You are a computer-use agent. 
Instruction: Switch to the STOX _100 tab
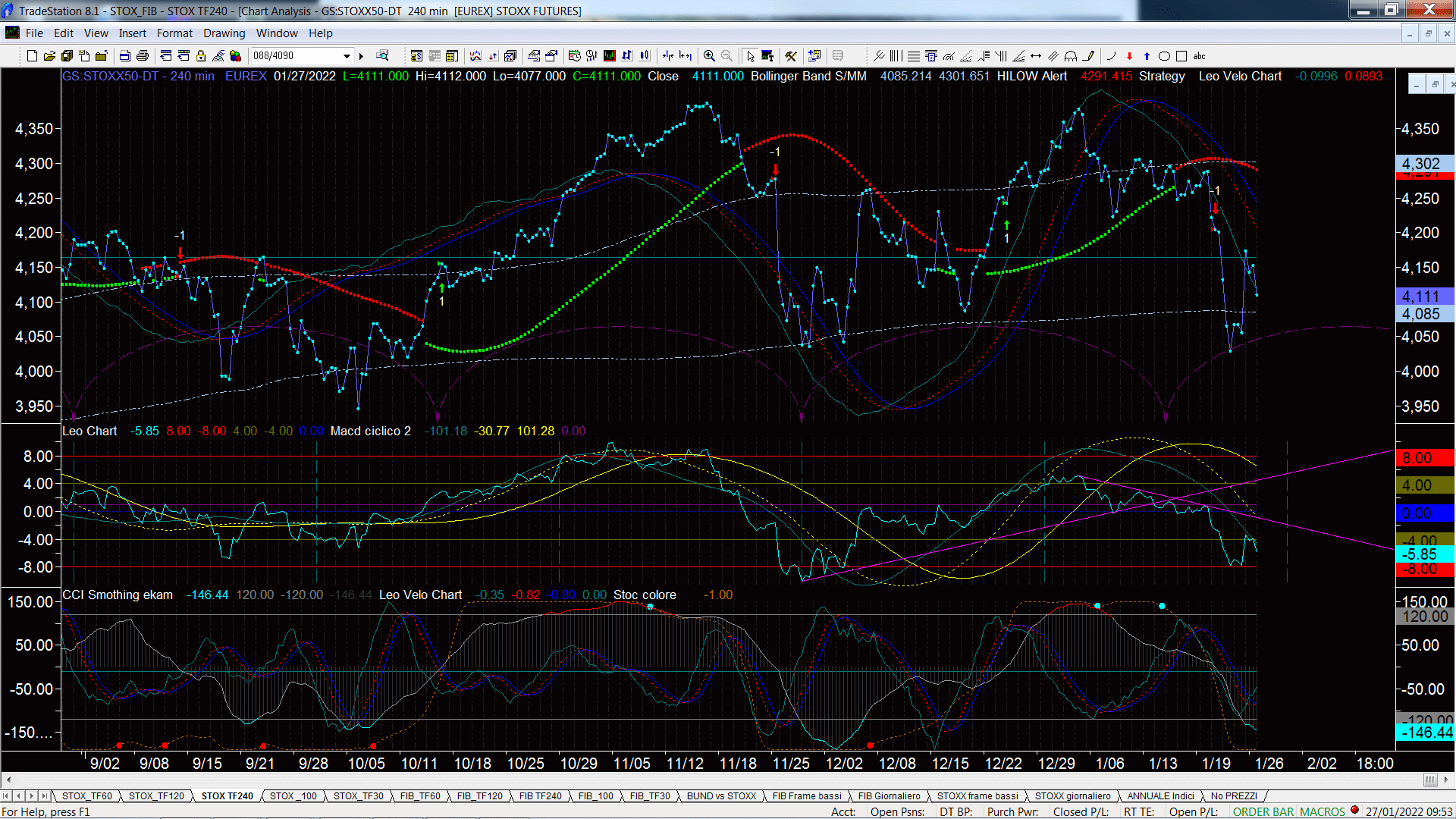coord(293,796)
